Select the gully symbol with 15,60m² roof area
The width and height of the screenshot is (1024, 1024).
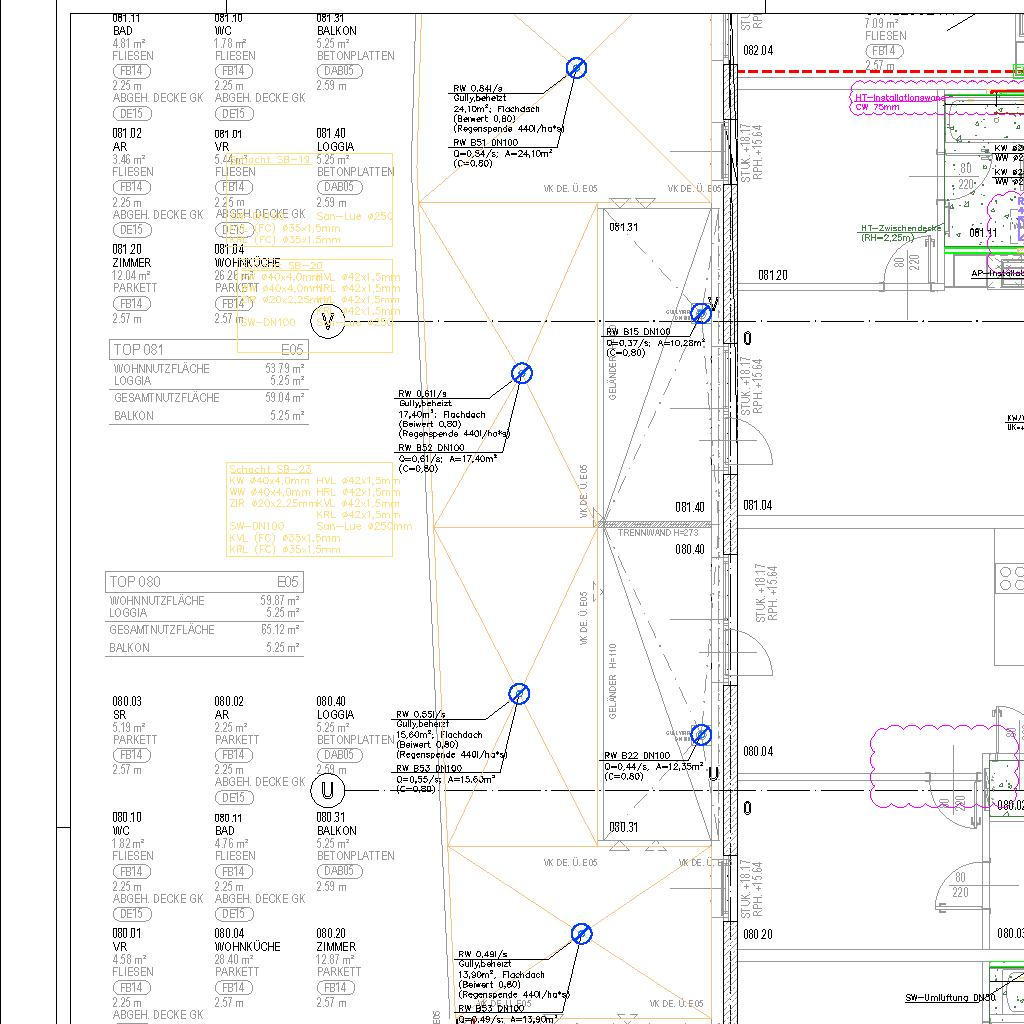pos(518,694)
